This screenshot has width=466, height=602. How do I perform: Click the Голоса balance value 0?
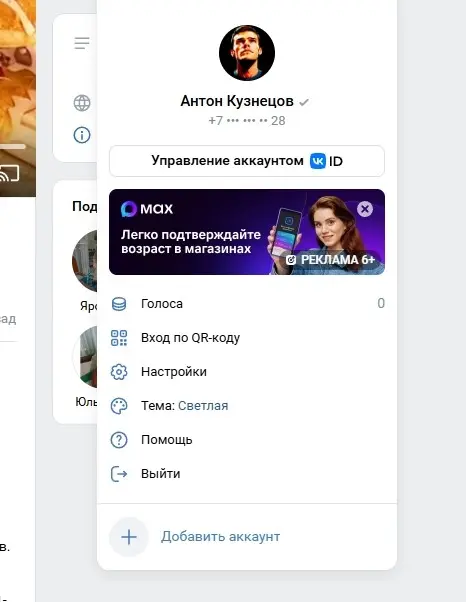coord(381,303)
